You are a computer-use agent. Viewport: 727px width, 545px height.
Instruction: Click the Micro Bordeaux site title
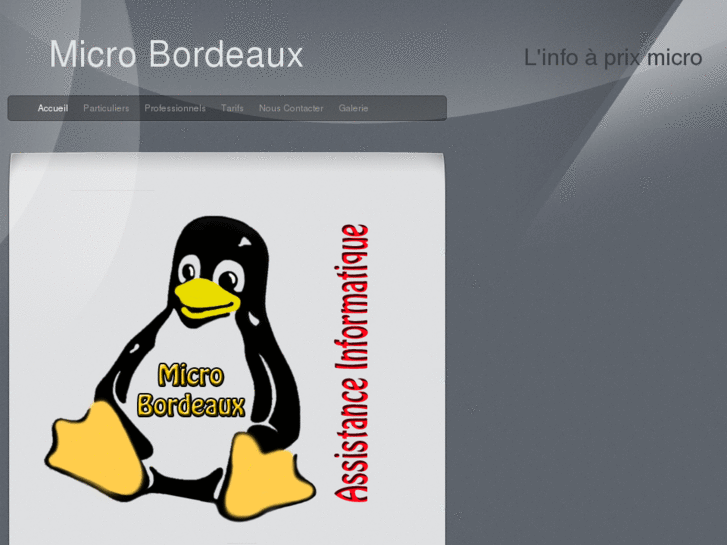tap(176, 54)
